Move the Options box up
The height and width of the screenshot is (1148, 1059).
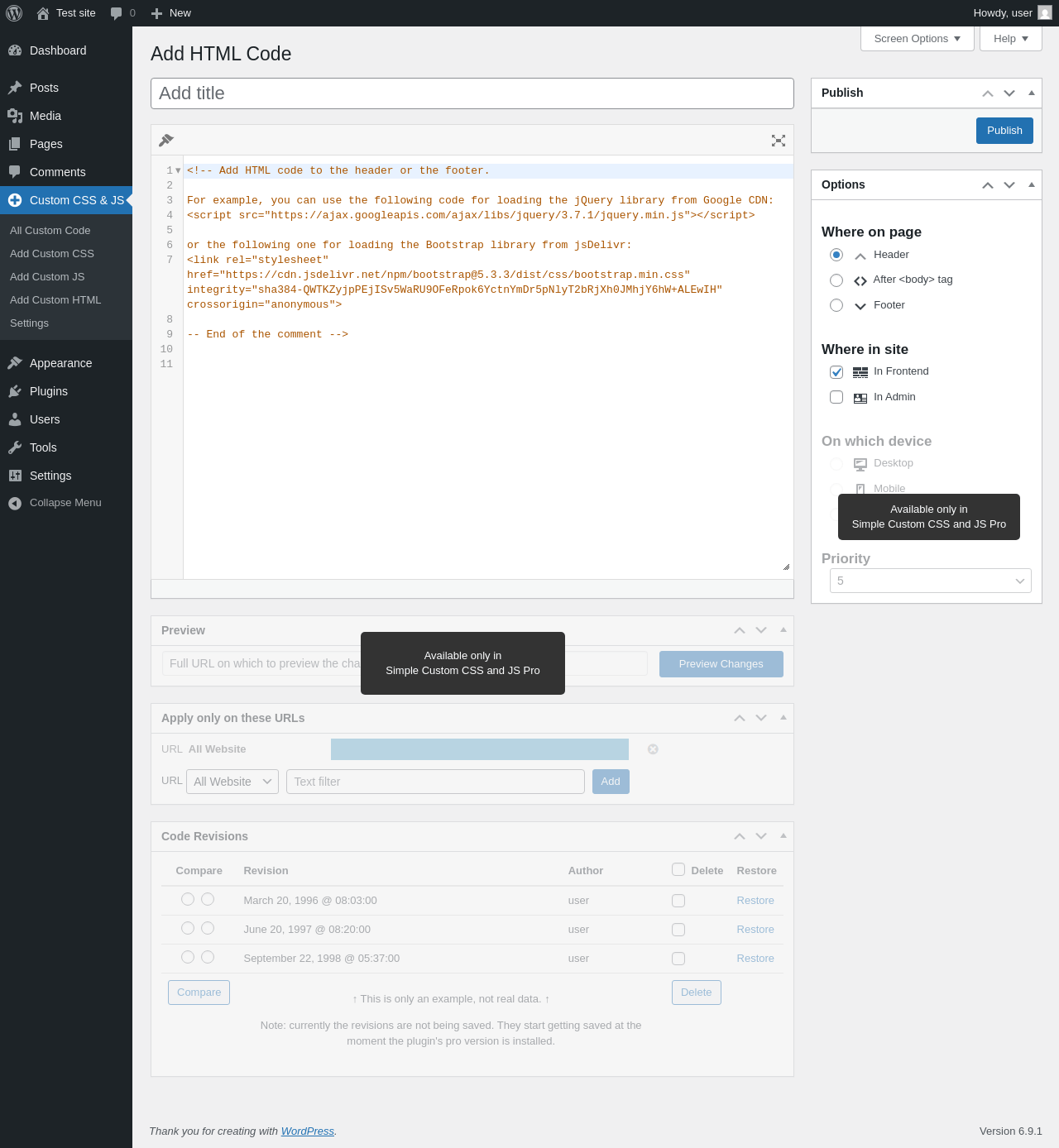988,185
